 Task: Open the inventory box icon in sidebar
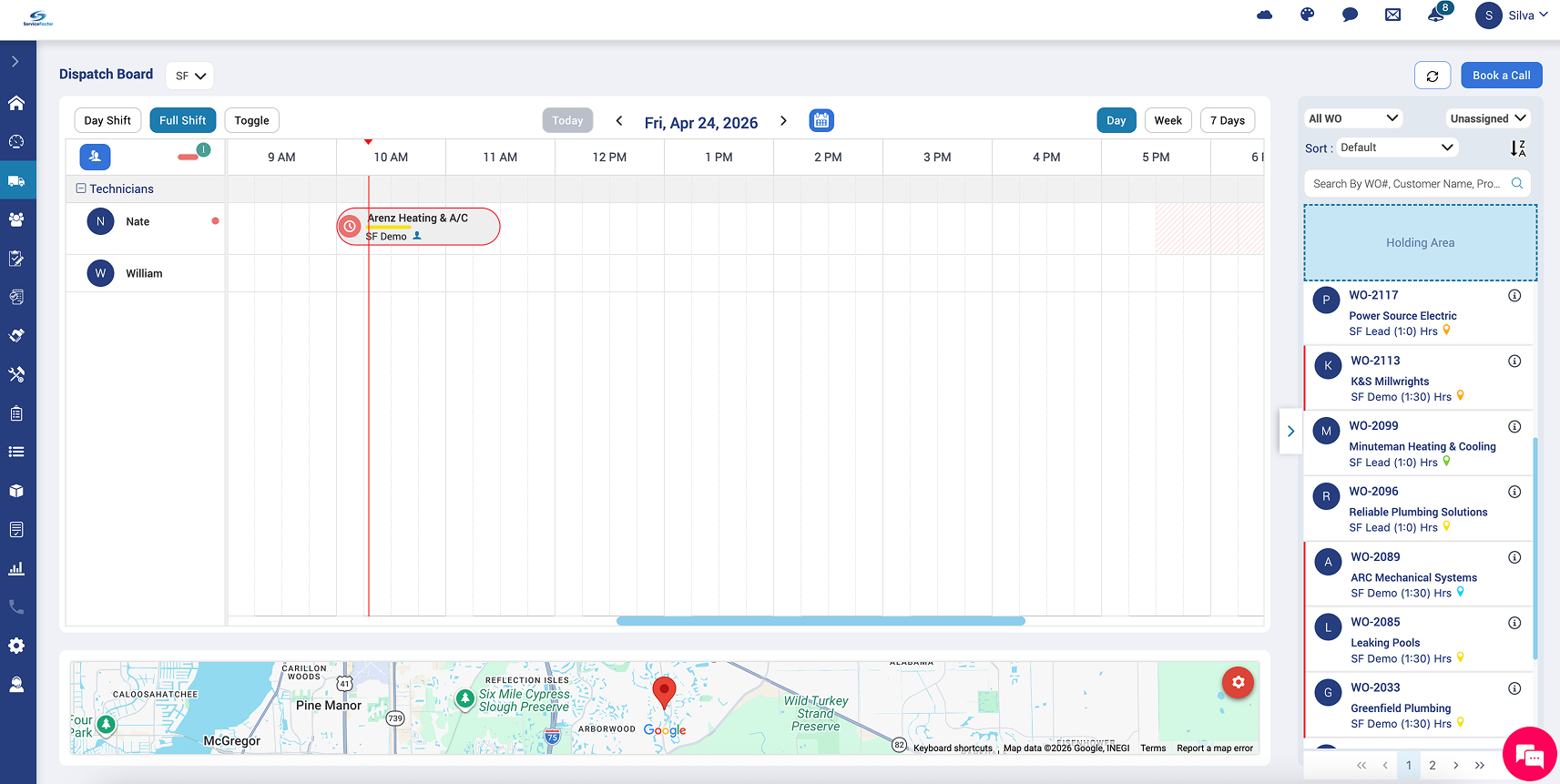(16, 491)
